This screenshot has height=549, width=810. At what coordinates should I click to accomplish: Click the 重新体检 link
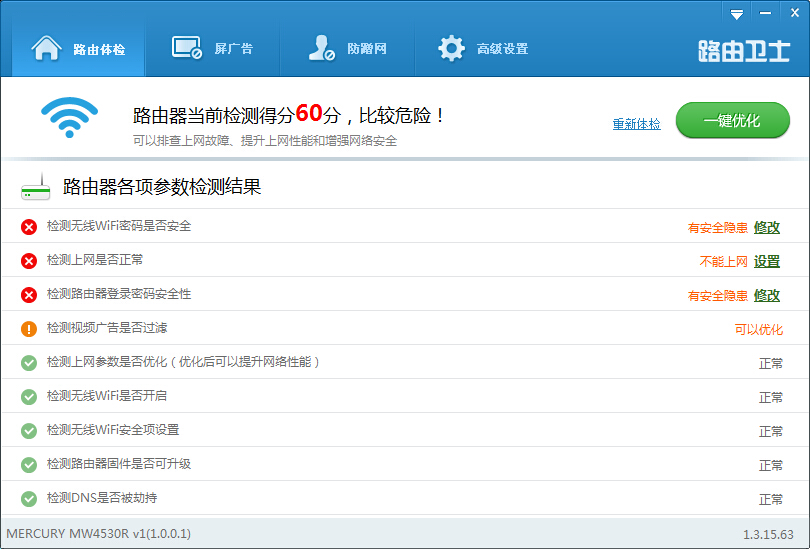[x=636, y=124]
